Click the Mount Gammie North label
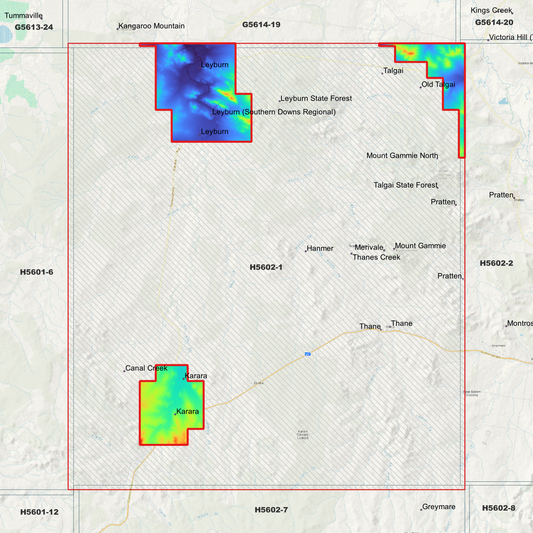This screenshot has width=533, height=533. coord(402,155)
